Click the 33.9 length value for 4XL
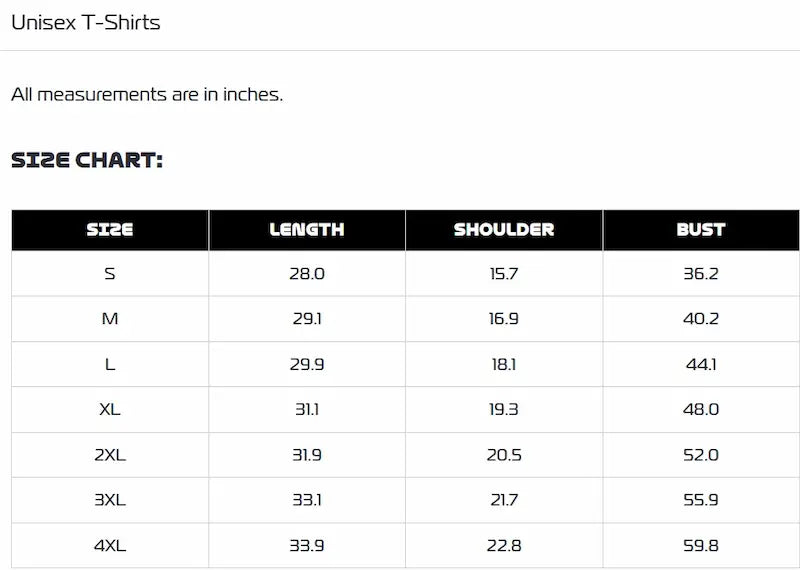This screenshot has width=800, height=570. point(307,546)
